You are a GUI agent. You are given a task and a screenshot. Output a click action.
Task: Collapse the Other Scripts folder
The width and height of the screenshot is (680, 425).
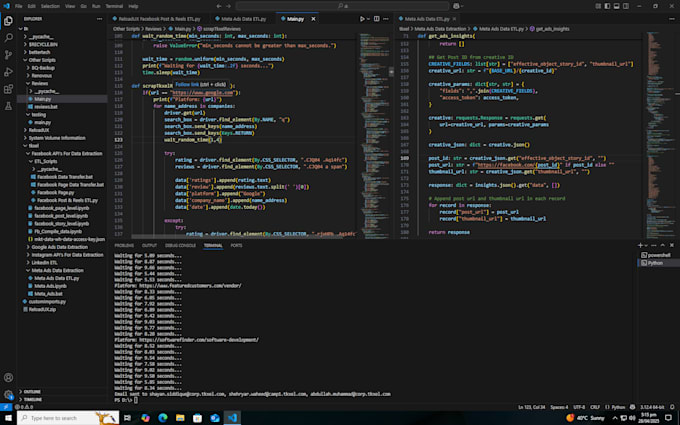tap(42, 60)
